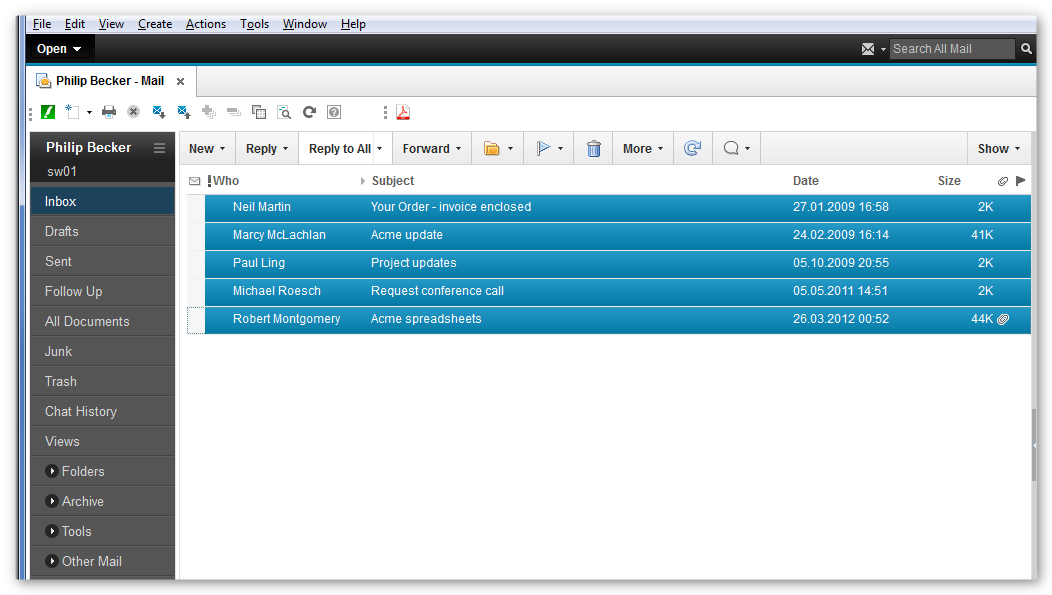Open the Show dropdown
Image resolution: width=1052 pixels, height=595 pixels.
(x=997, y=147)
